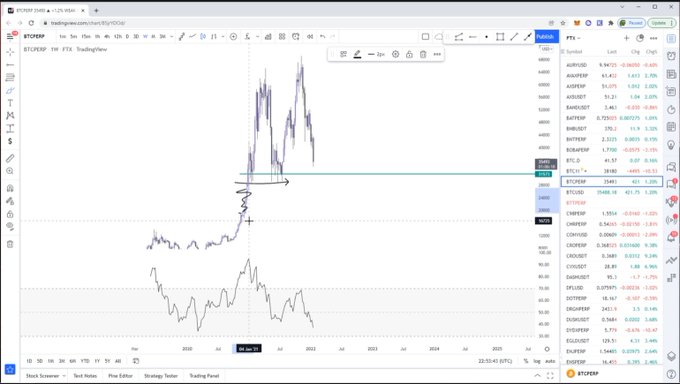Image resolution: width=680 pixels, height=384 pixels.
Task: Lock the selected drawing via the floating toolbar
Action: [409, 54]
